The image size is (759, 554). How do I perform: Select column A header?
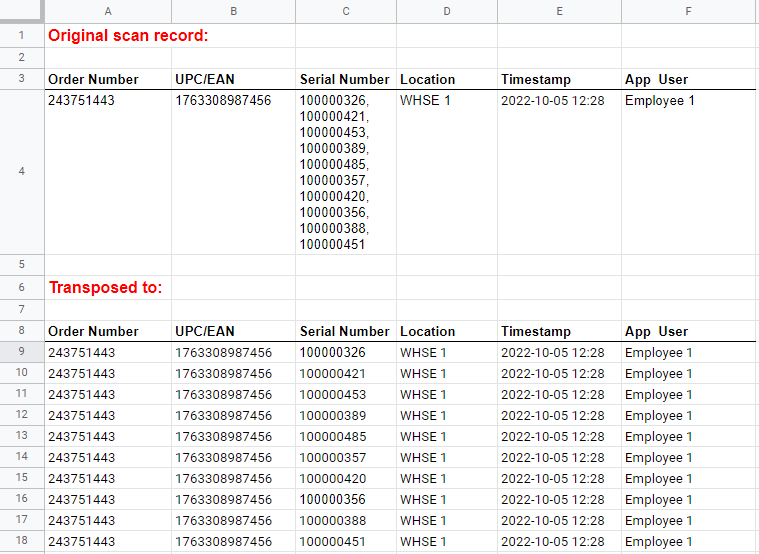tap(108, 11)
